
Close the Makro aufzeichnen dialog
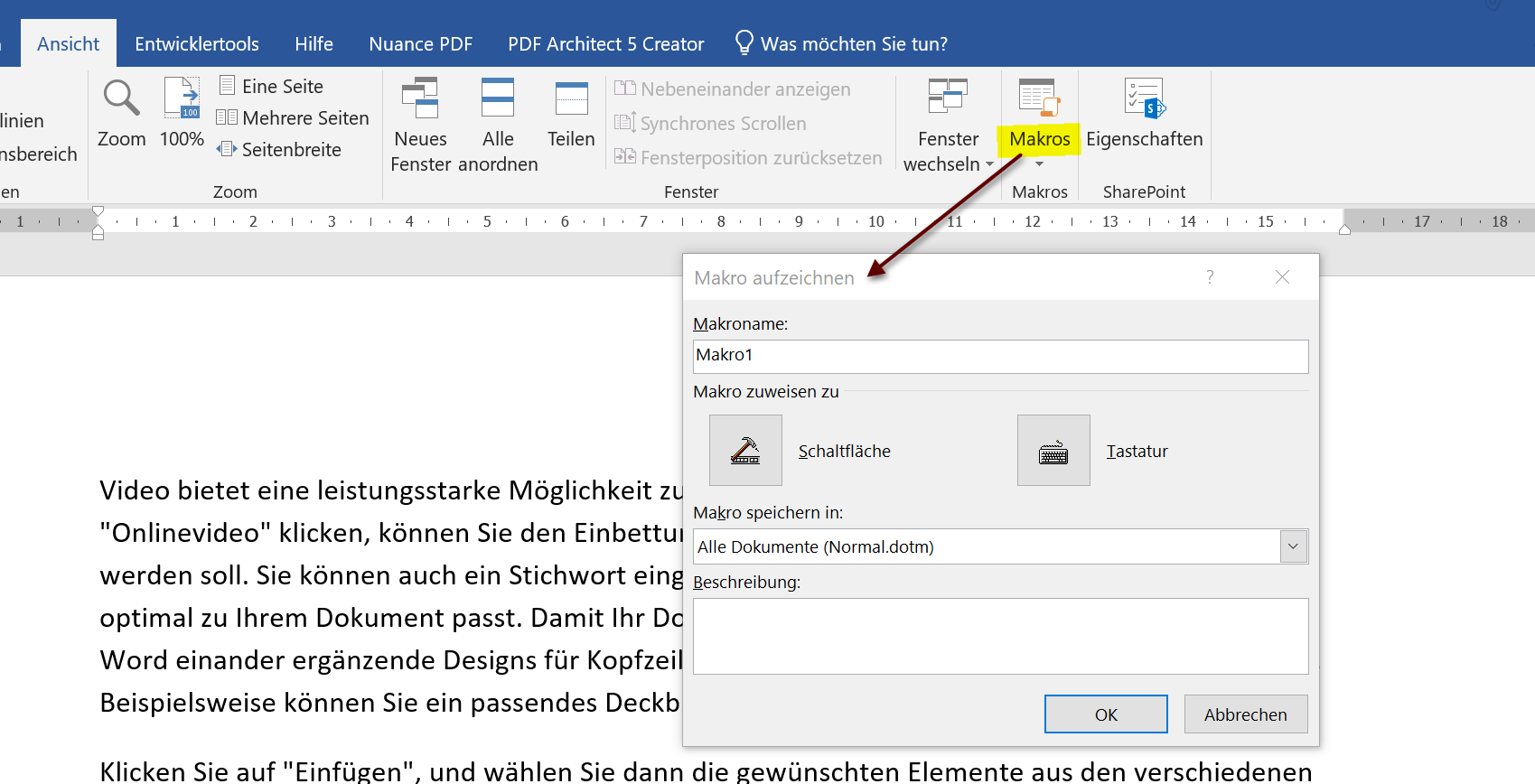pyautogui.click(x=1282, y=276)
